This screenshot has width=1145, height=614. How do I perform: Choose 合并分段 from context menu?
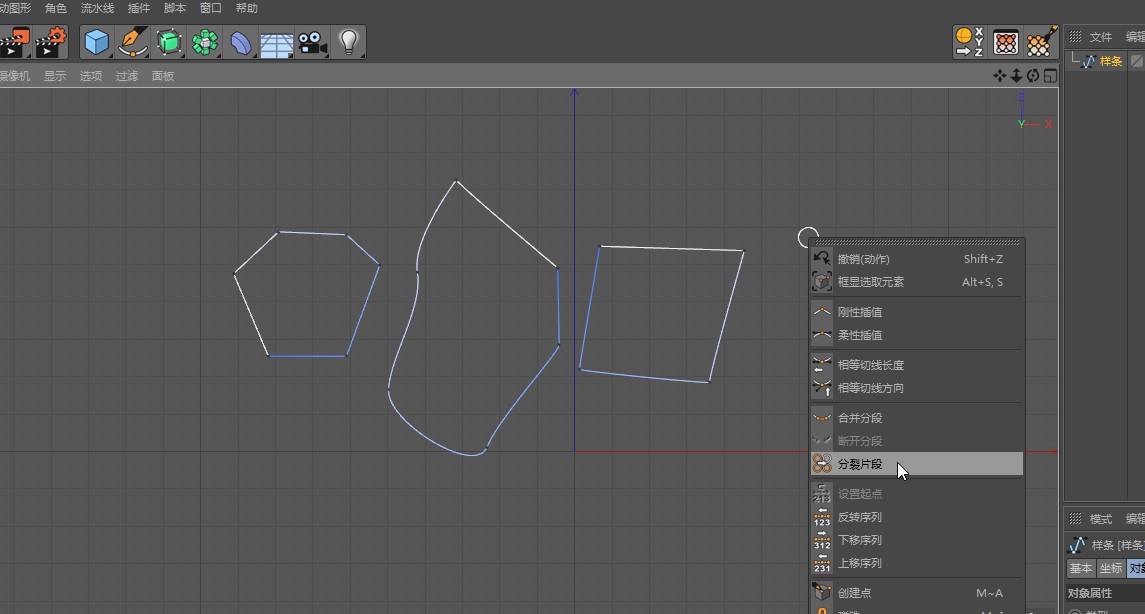(916, 418)
